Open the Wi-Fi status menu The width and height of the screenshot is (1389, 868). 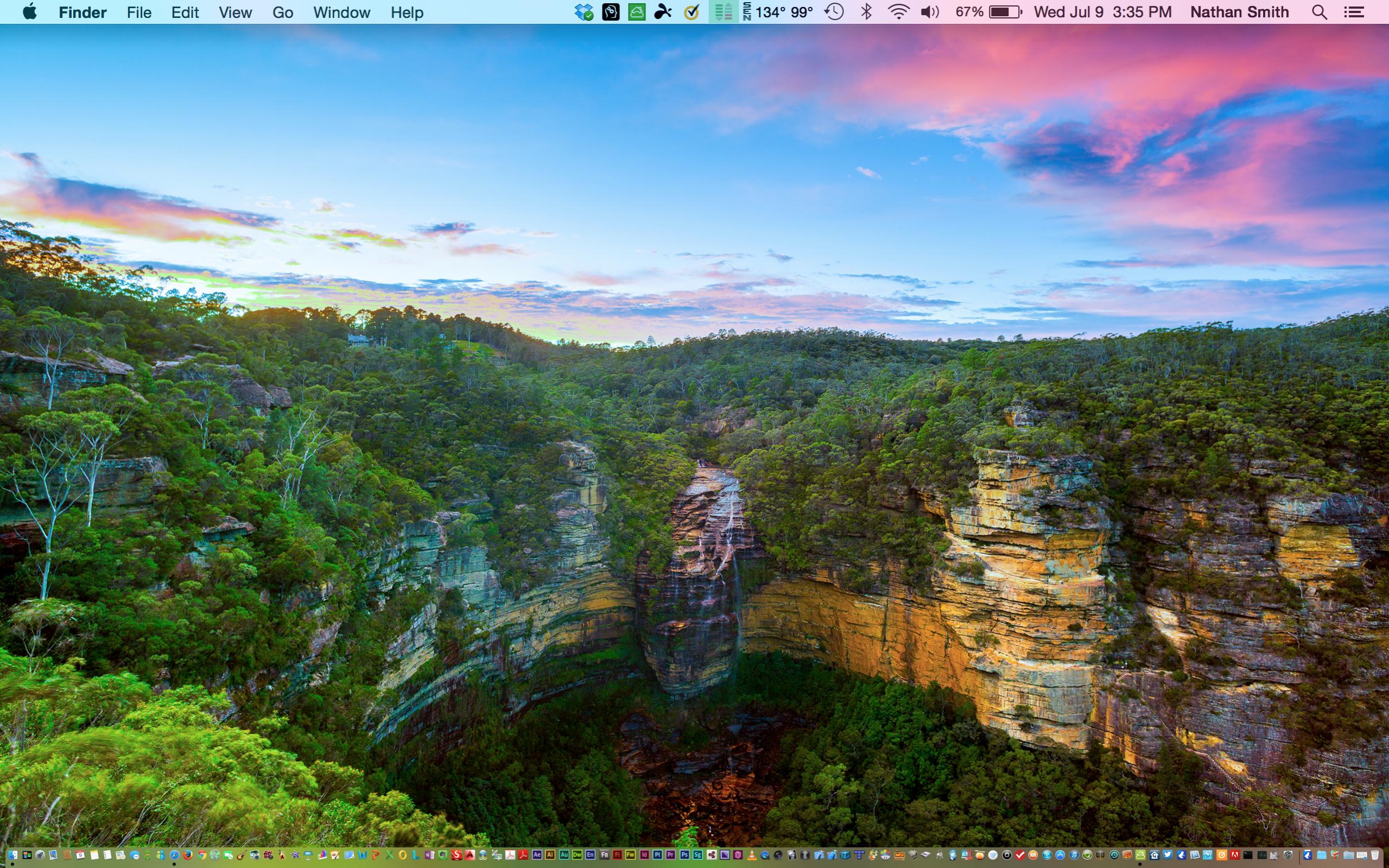point(898,12)
